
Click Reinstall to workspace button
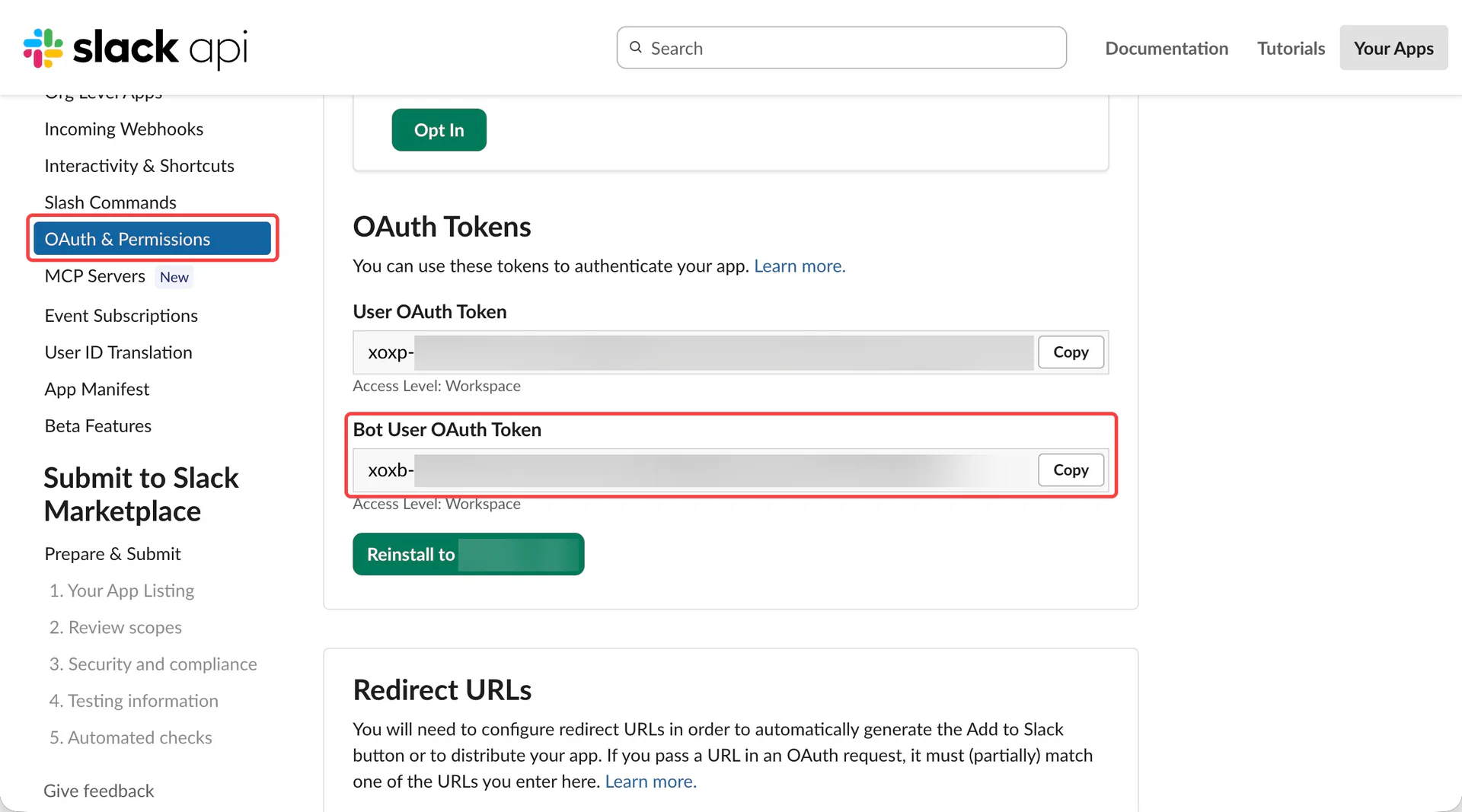coord(468,554)
